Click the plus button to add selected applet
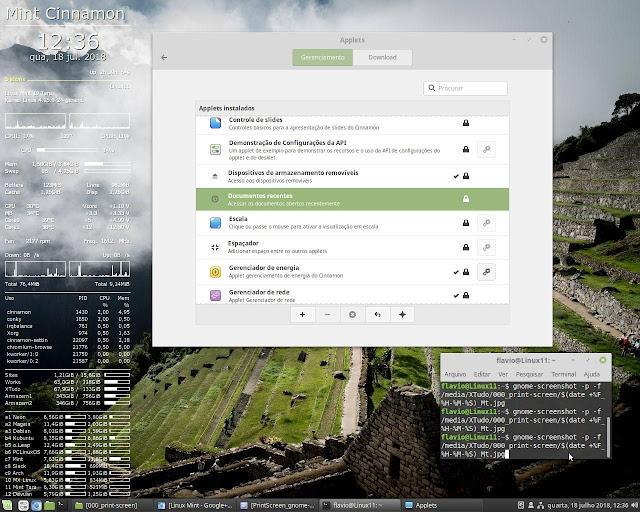Image resolution: width=640 pixels, height=512 pixels. [x=302, y=314]
